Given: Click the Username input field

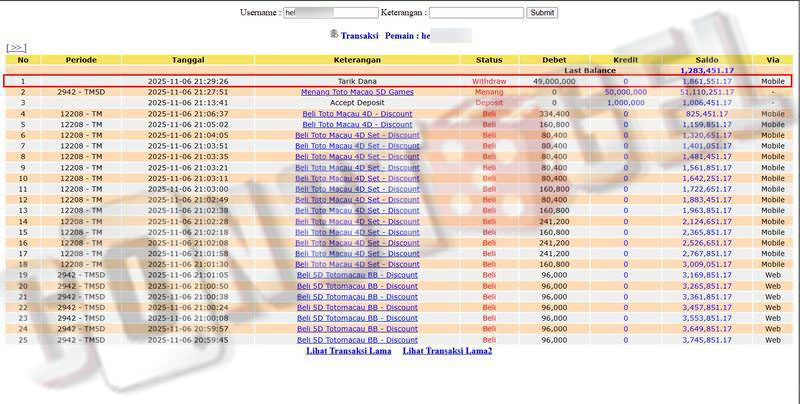Looking at the screenshot, I should [330, 13].
